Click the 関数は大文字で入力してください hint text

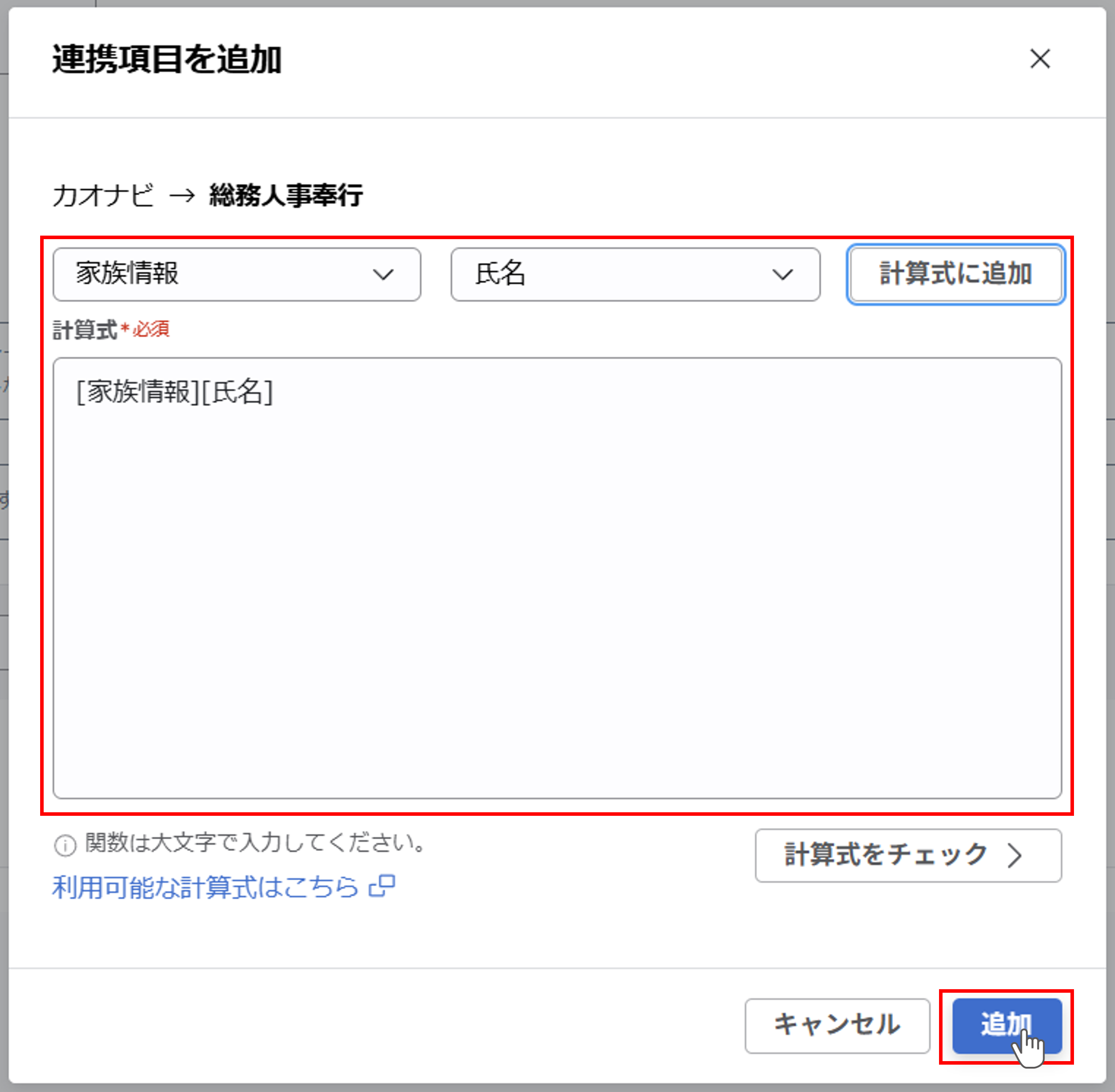255,843
